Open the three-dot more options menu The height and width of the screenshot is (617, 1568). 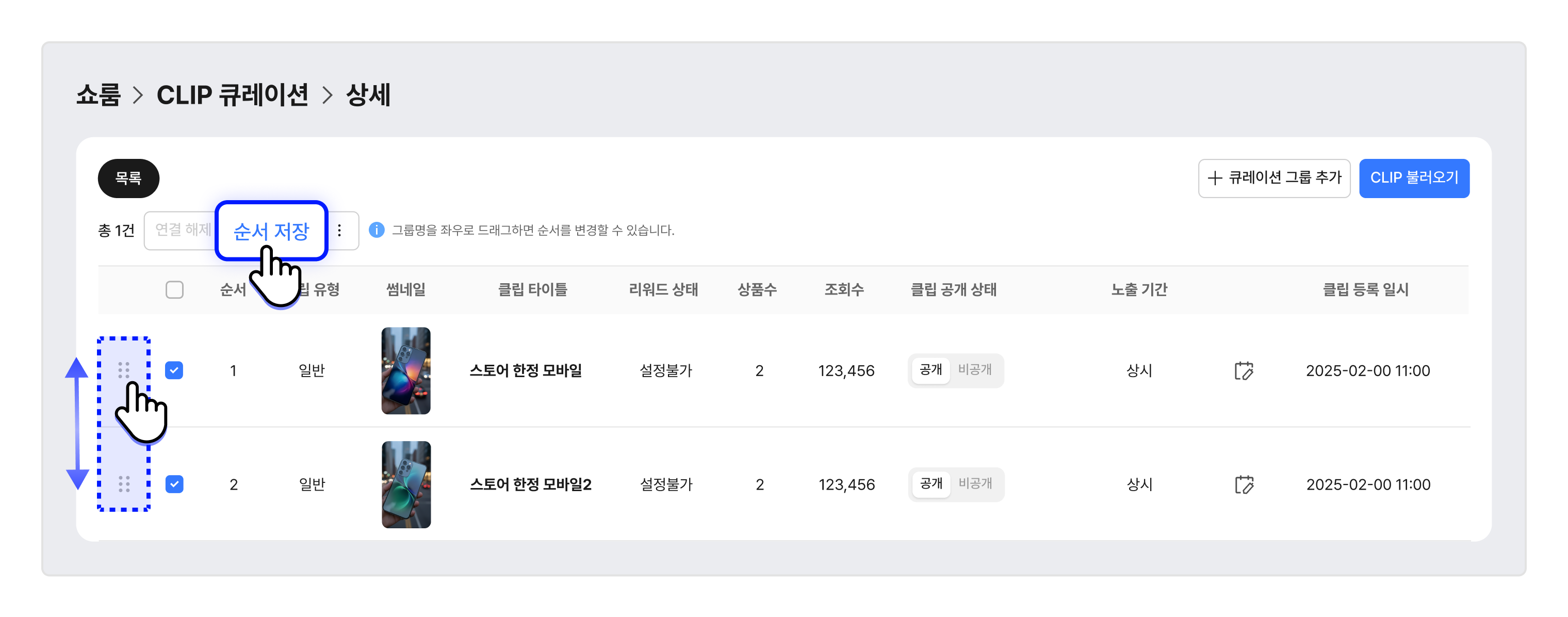pos(340,230)
